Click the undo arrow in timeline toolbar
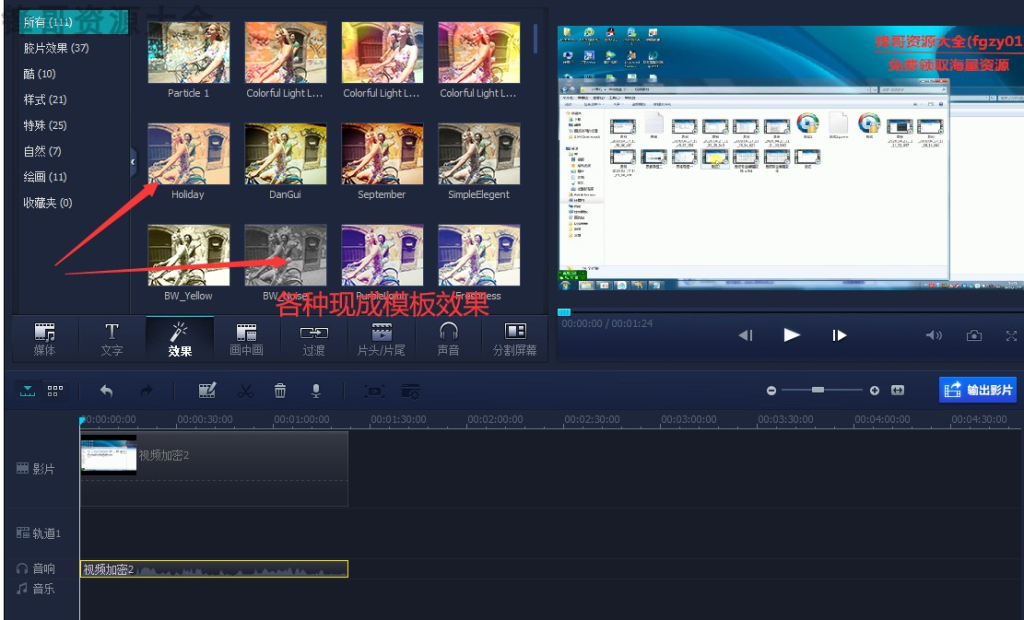The width and height of the screenshot is (1024, 620). pyautogui.click(x=106, y=391)
